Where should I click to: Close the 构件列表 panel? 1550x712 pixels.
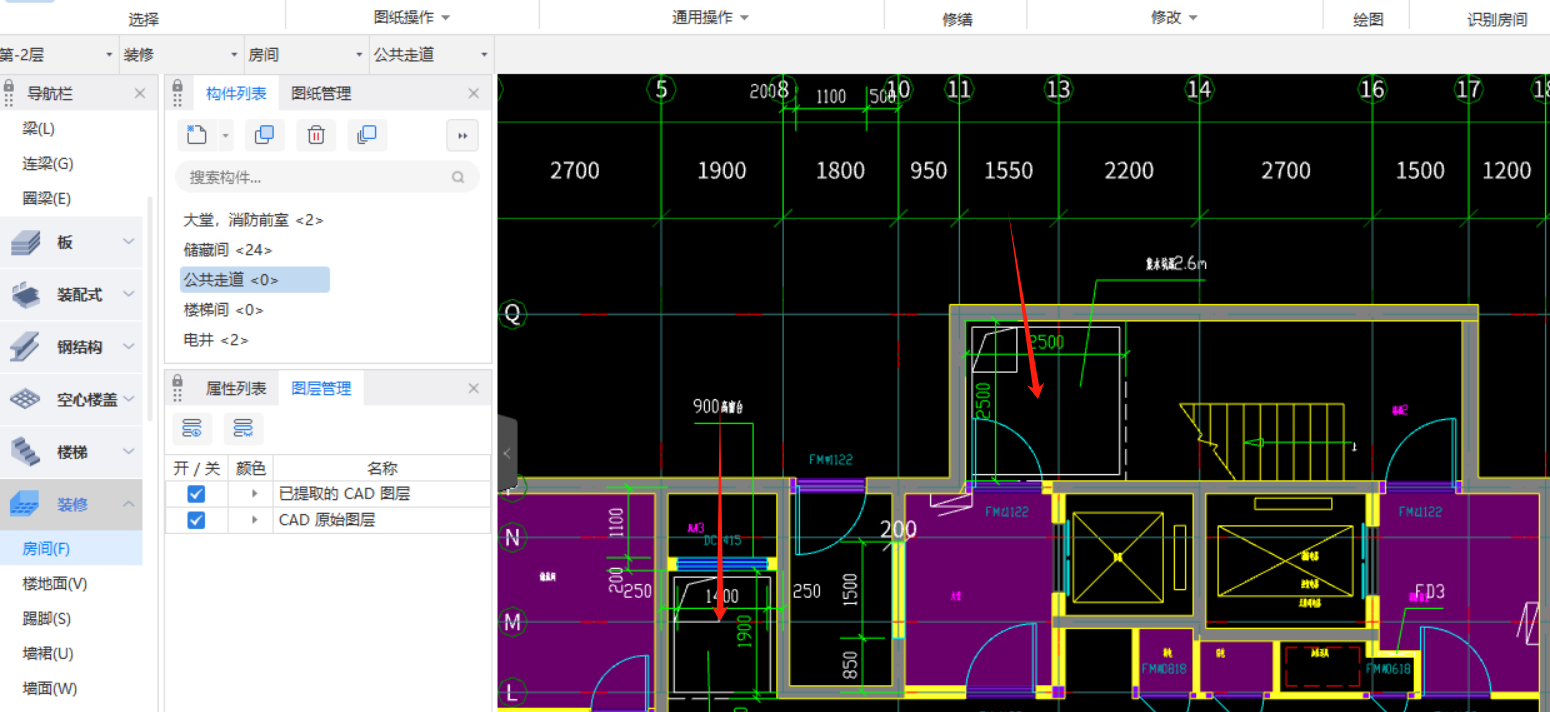coord(474,93)
